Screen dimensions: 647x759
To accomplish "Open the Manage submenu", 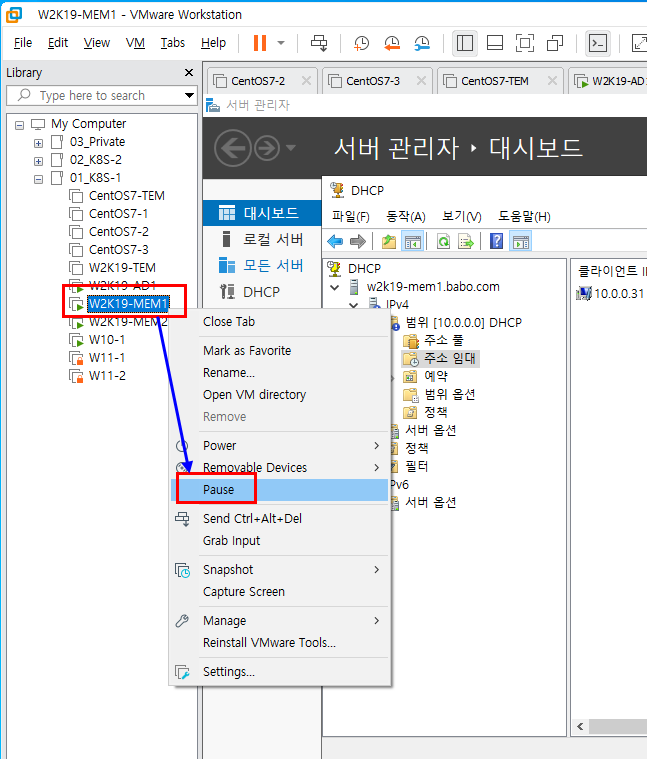I will [280, 621].
